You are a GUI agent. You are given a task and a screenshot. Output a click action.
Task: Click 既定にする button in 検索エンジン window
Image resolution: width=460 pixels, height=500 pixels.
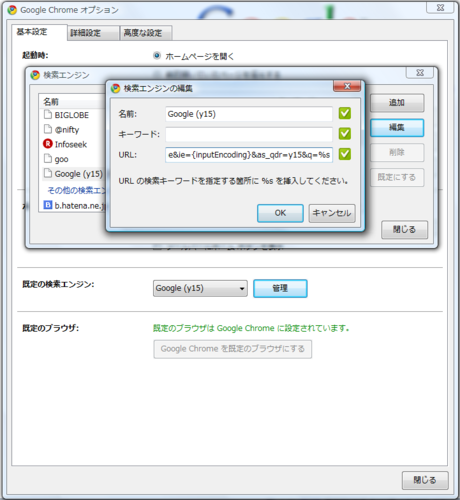tap(397, 177)
